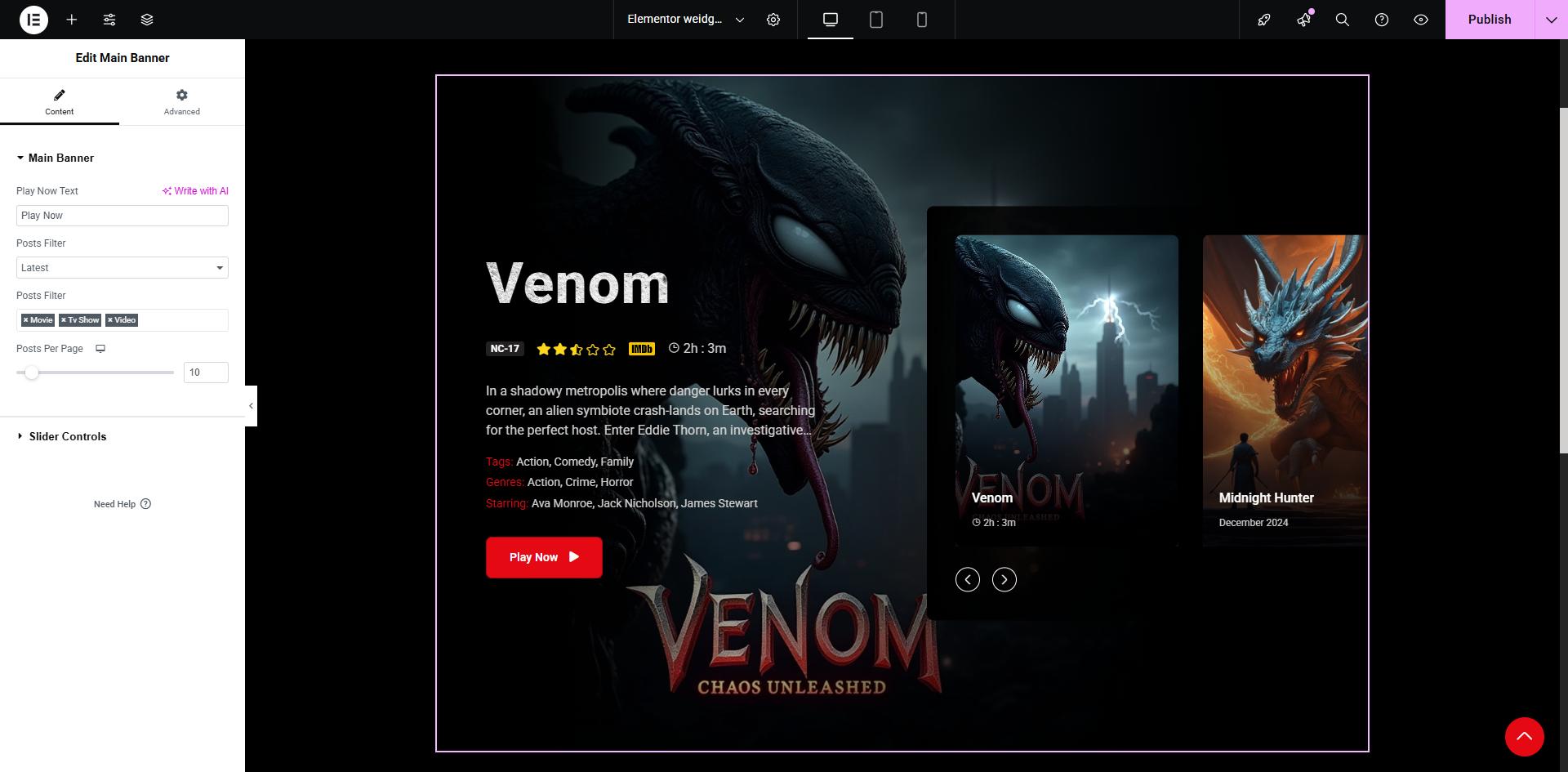
Task: Remove the Video tag
Action: 110,320
